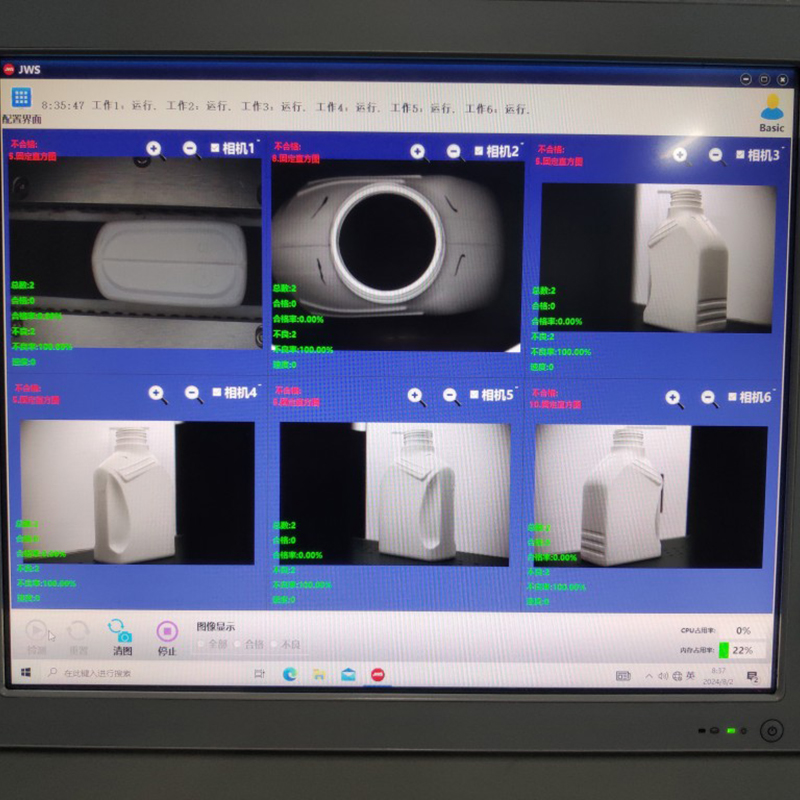
Task: Zoom out on the 相机5 view
Action: click(x=450, y=396)
